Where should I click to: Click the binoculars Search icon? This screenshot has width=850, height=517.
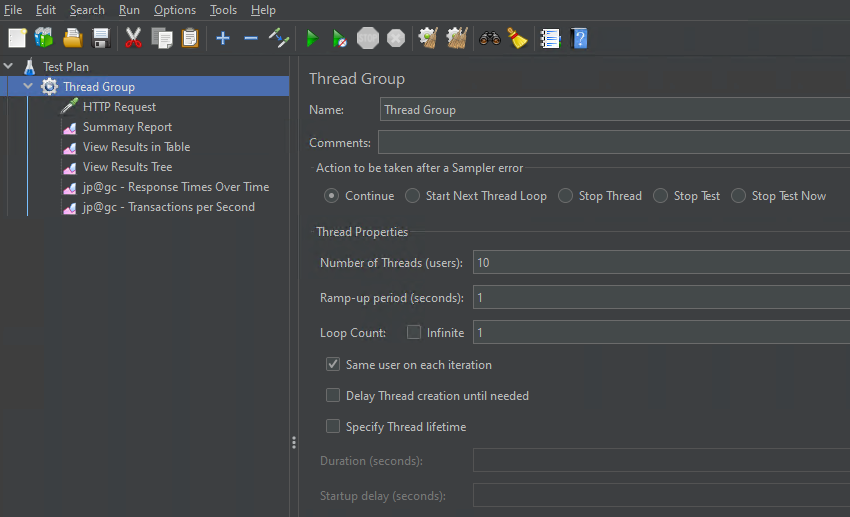490,38
